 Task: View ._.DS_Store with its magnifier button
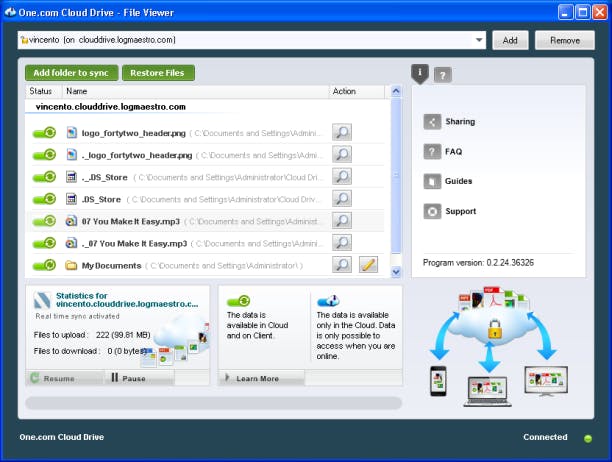pyautogui.click(x=342, y=176)
